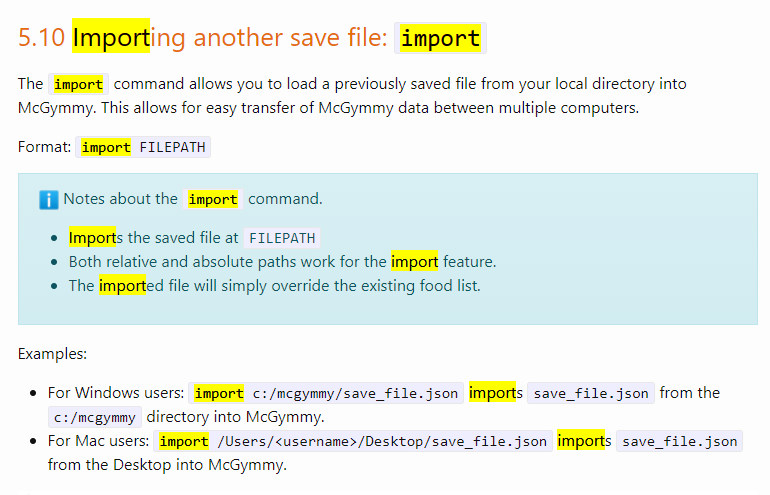Click 'FILEPATH' in the Format line
The image size is (770, 495).
(172, 147)
